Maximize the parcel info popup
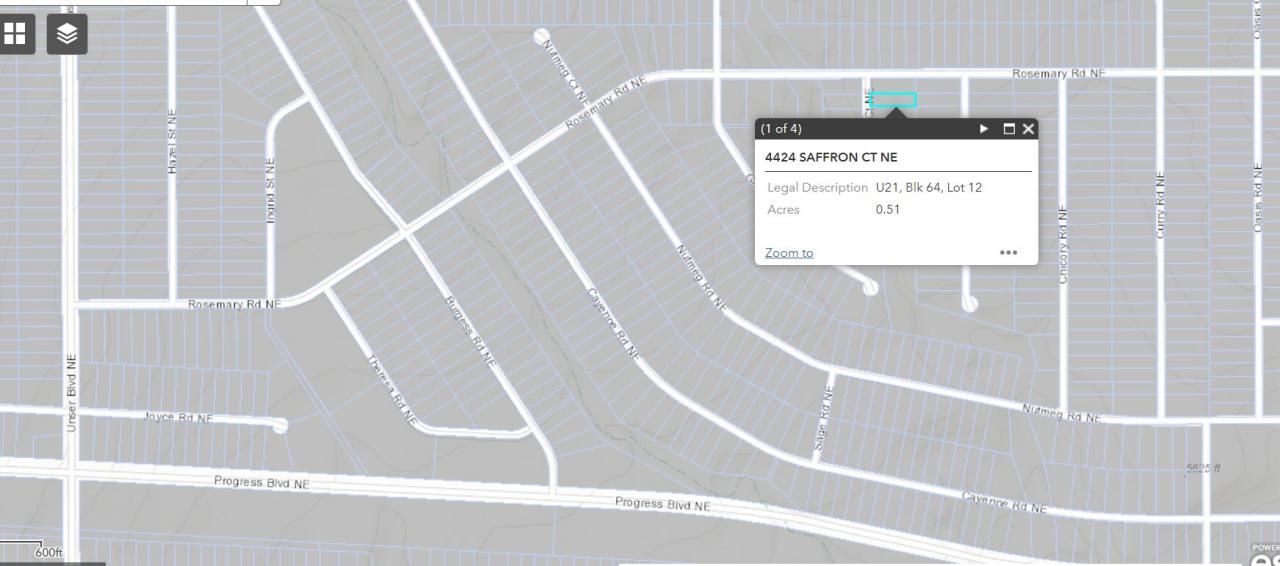1280x566 pixels. click(1009, 129)
